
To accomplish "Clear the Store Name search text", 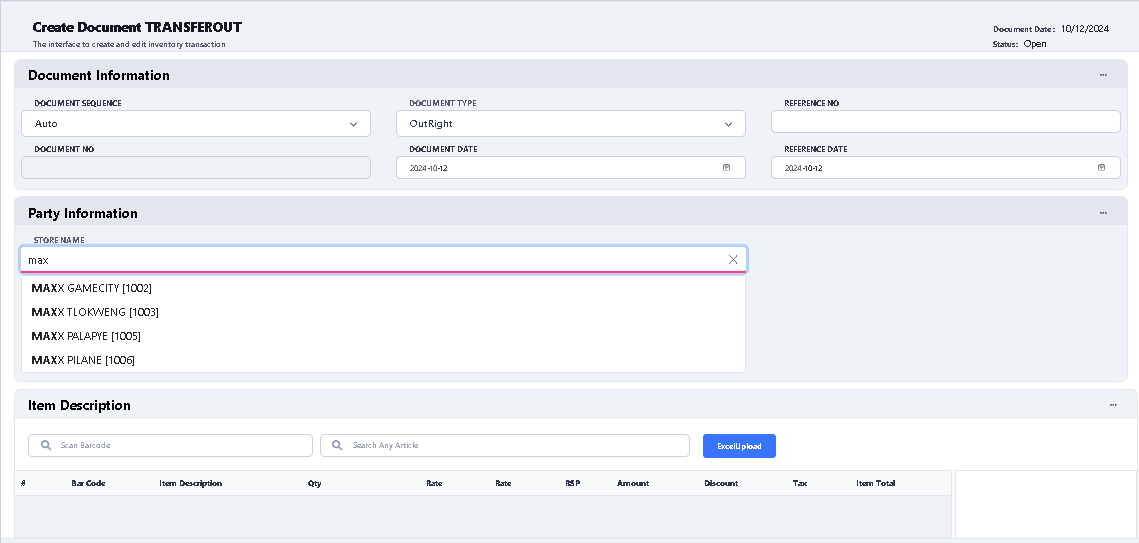I will (x=733, y=260).
